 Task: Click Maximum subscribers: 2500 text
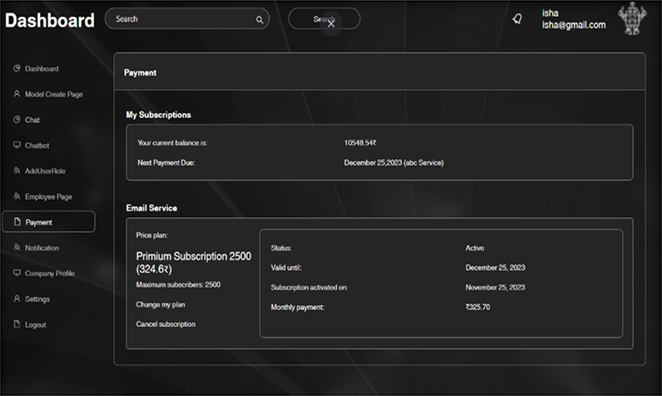(x=178, y=285)
